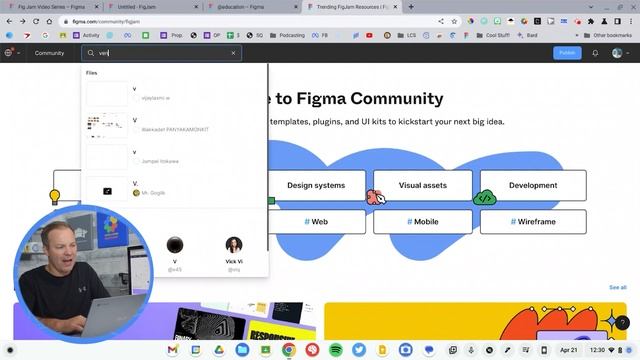Open the globe workspace dropdown

pyautogui.click(x=11, y=53)
